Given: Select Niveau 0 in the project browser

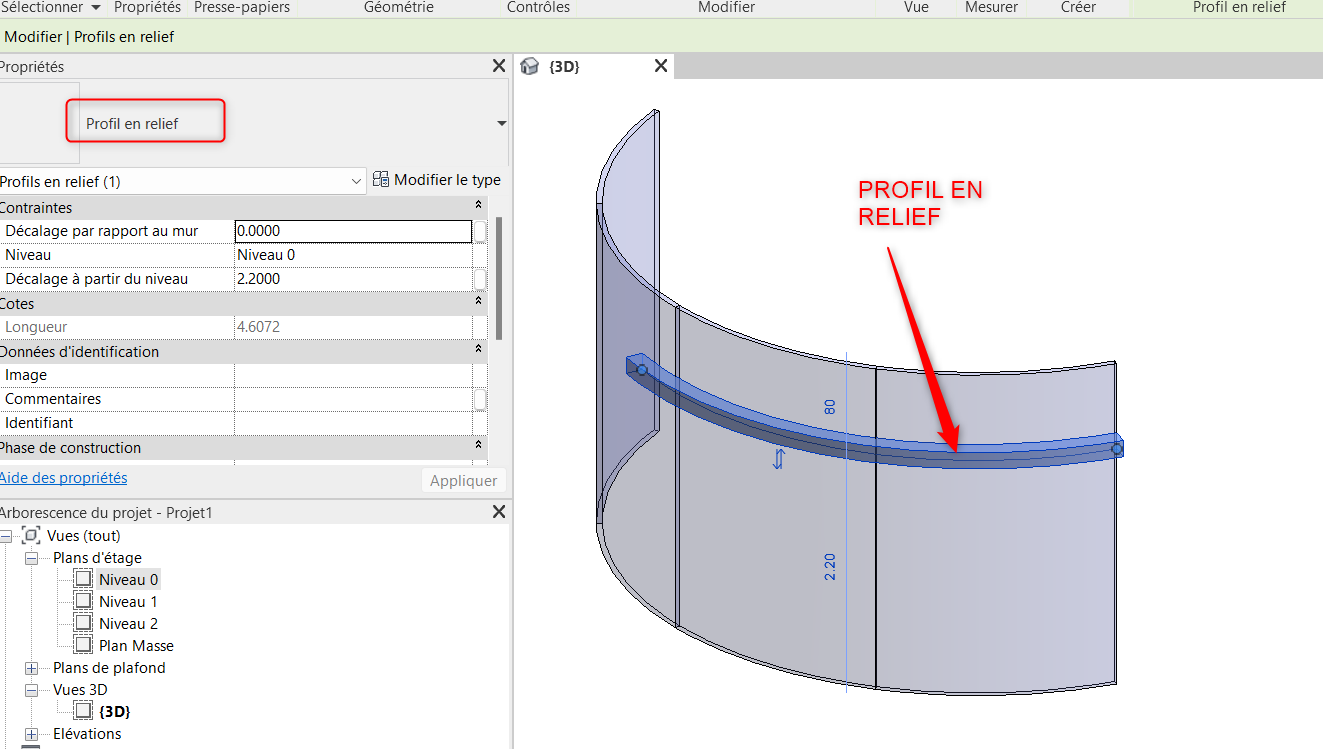Looking at the screenshot, I should 128,579.
